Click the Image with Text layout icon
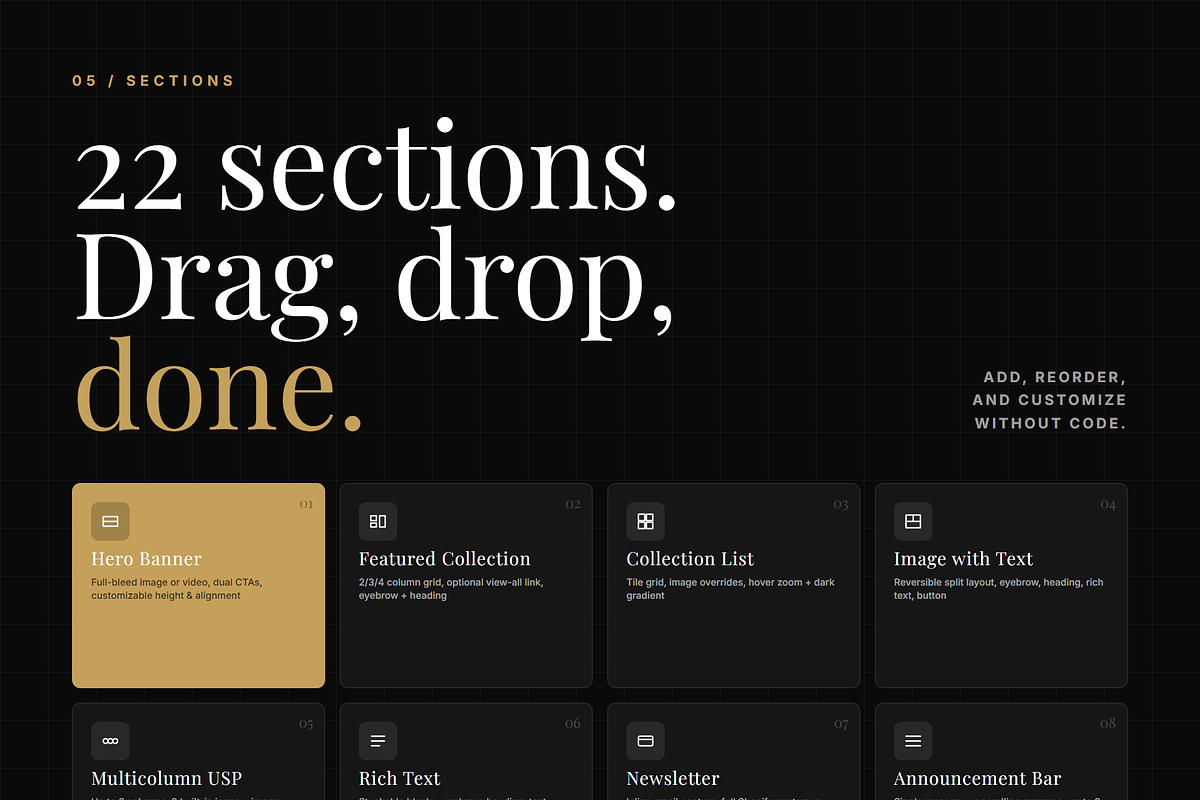The width and height of the screenshot is (1200, 800). point(913,521)
